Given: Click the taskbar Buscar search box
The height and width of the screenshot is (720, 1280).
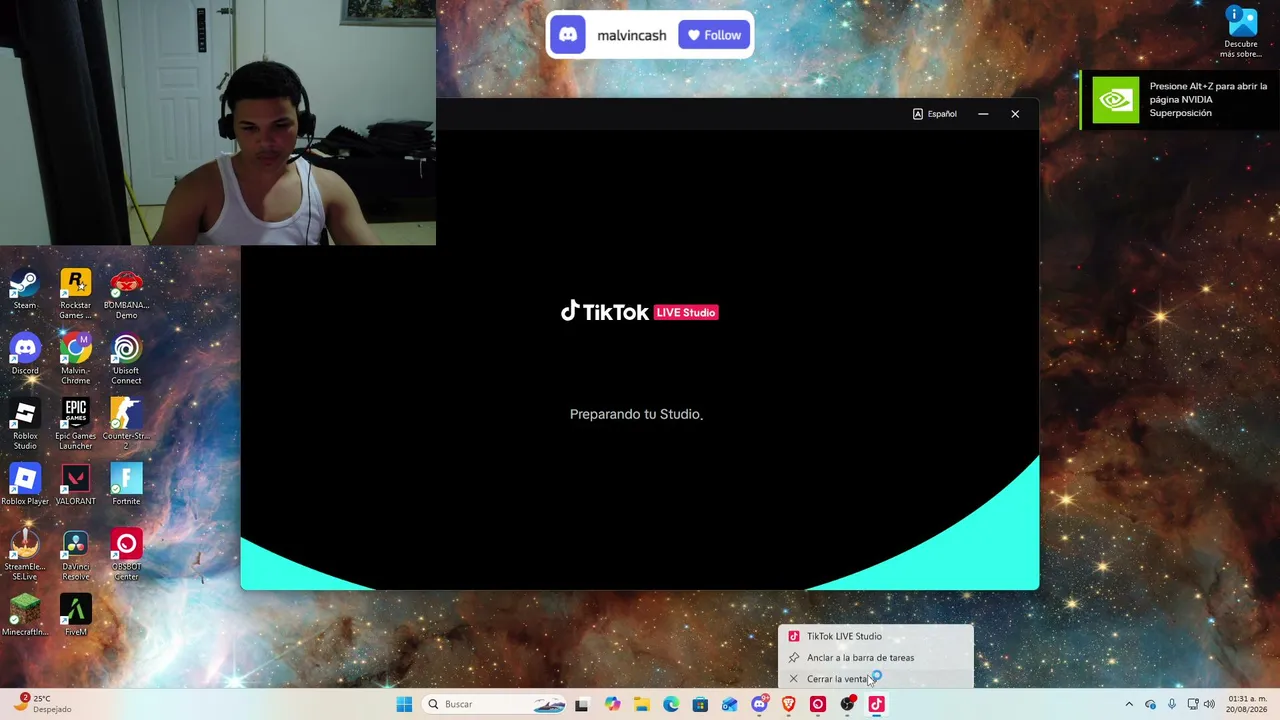Looking at the screenshot, I should click(492, 704).
